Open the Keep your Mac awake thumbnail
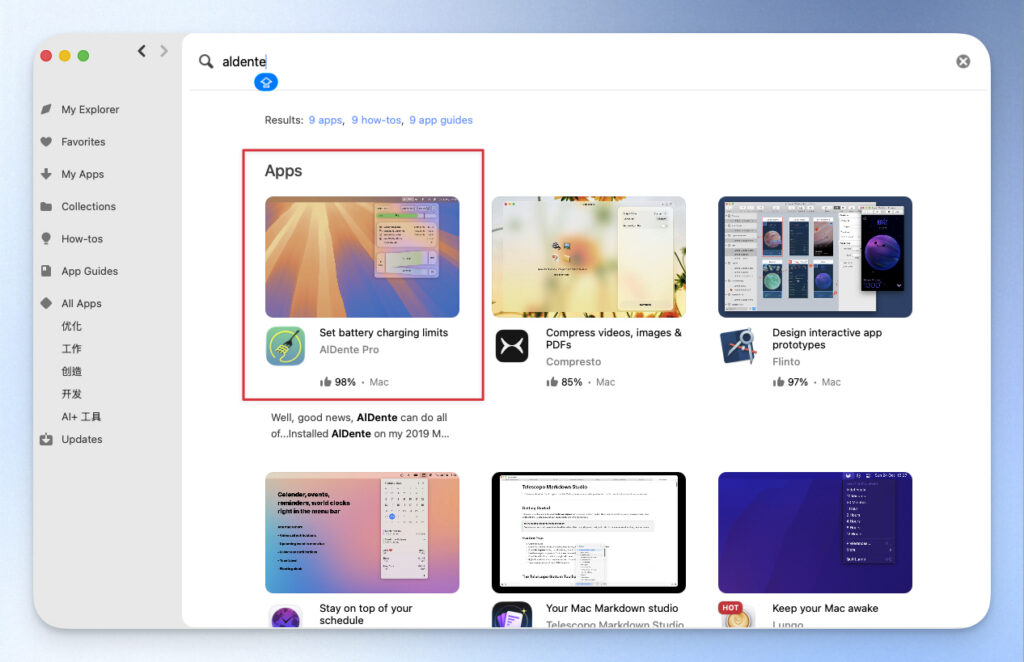 click(815, 533)
